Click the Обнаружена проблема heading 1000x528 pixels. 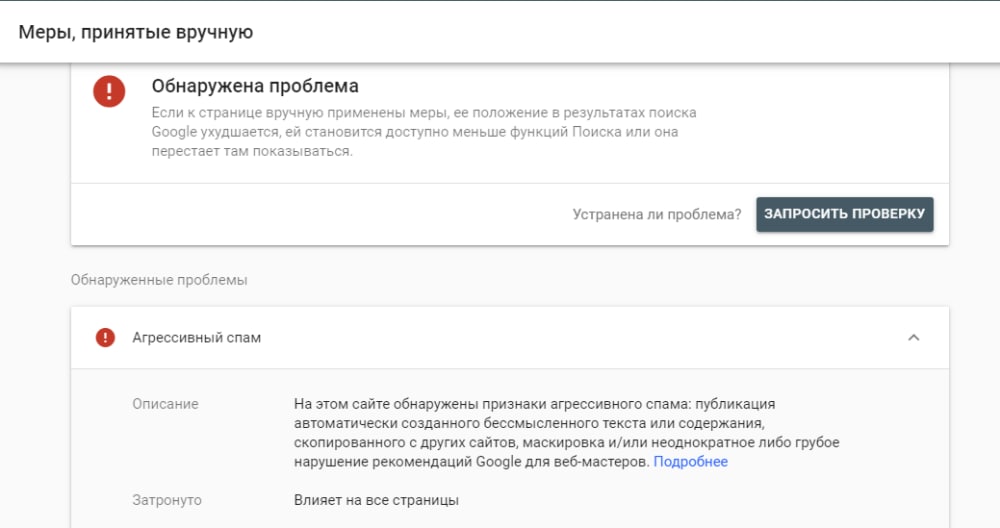tap(254, 87)
